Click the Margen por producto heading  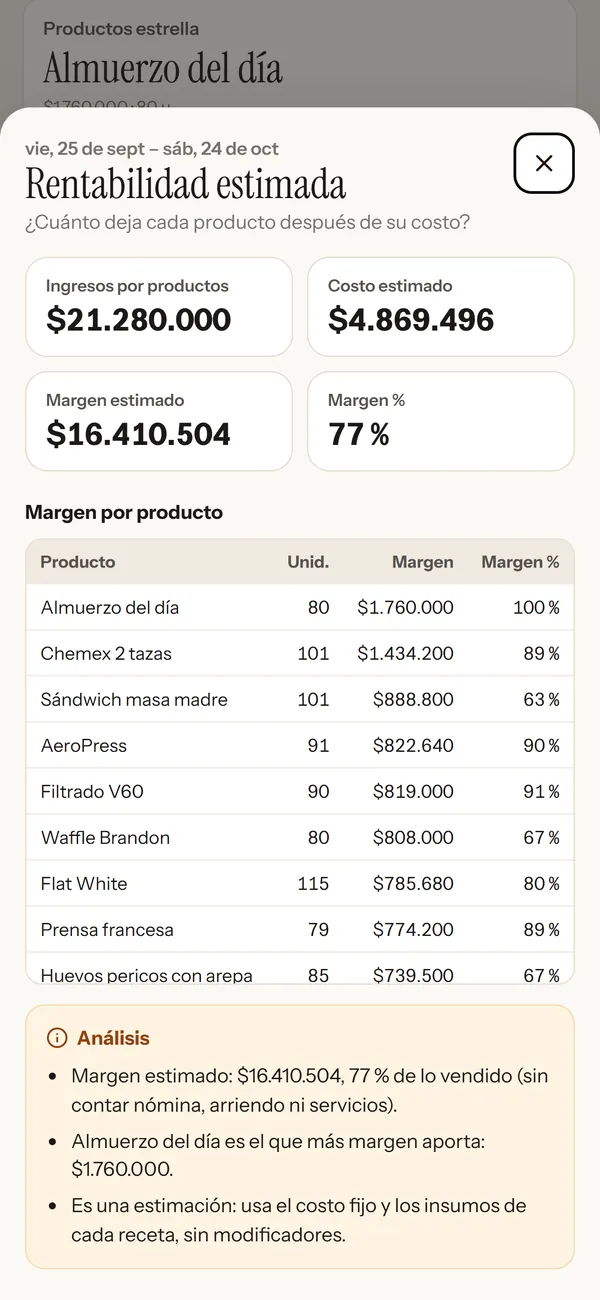click(124, 513)
